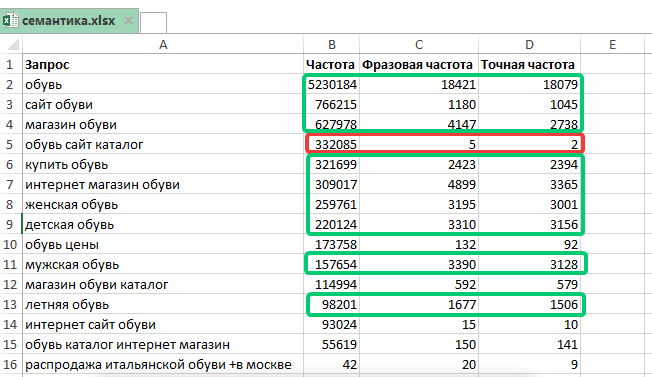This screenshot has width=652, height=377.
Task: Switch to the семантика.xlsx document tab
Action: 69,20
